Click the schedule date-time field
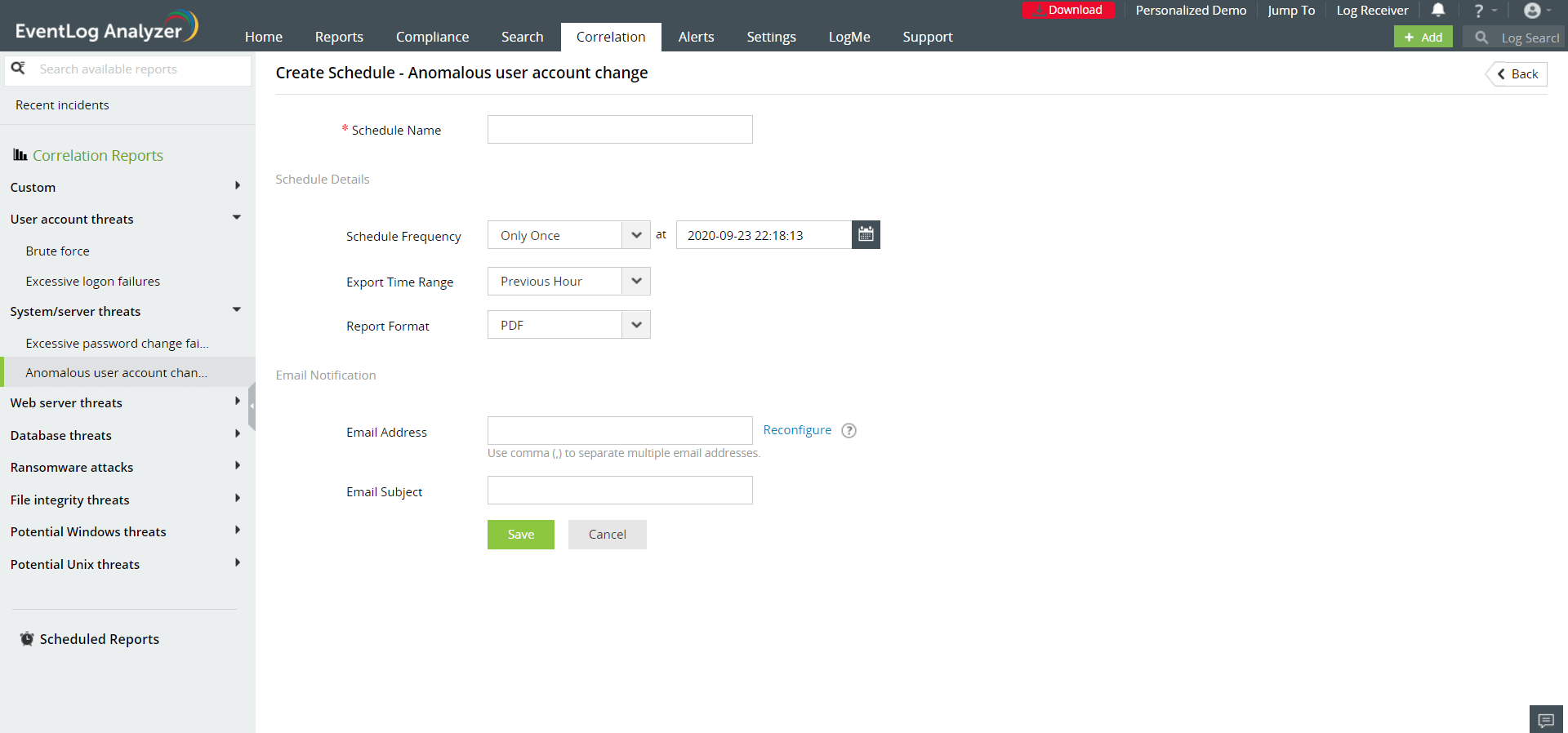This screenshot has width=1568, height=733. (764, 235)
